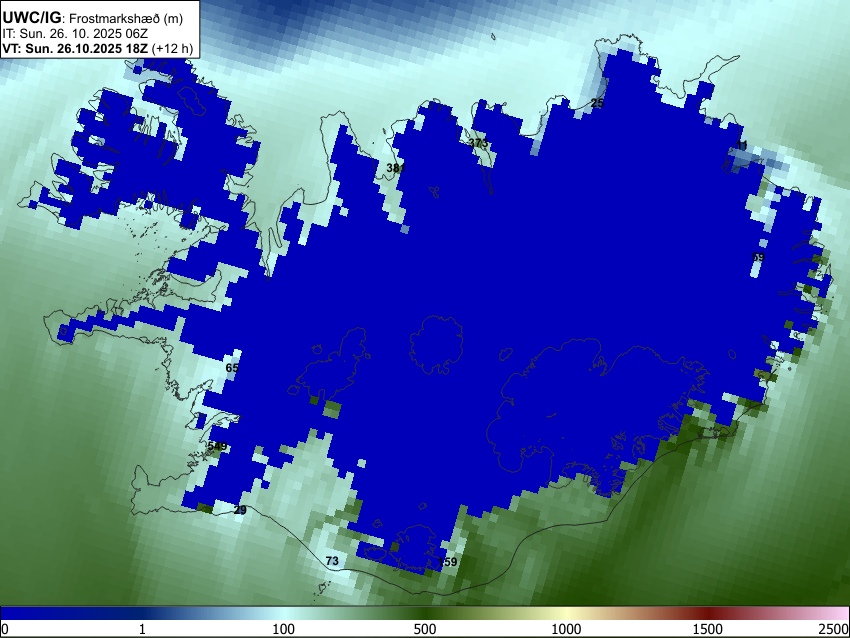Select the 'VT: Sun. 26.10.2025 18Z (+12 h)' line
Screen dimensions: 850x638
point(97,48)
